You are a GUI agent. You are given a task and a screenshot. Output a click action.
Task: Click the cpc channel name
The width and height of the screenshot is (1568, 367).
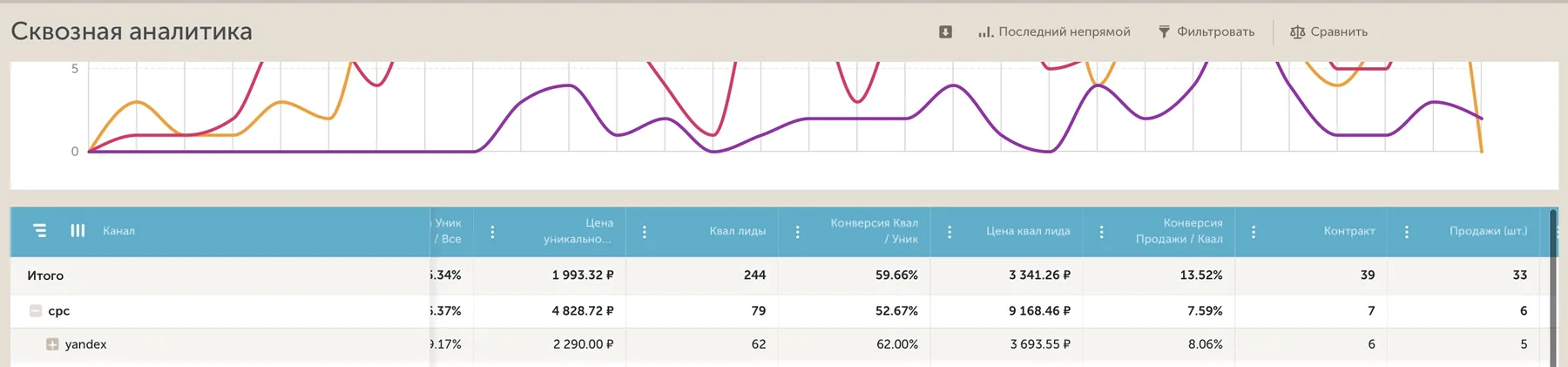(x=58, y=311)
